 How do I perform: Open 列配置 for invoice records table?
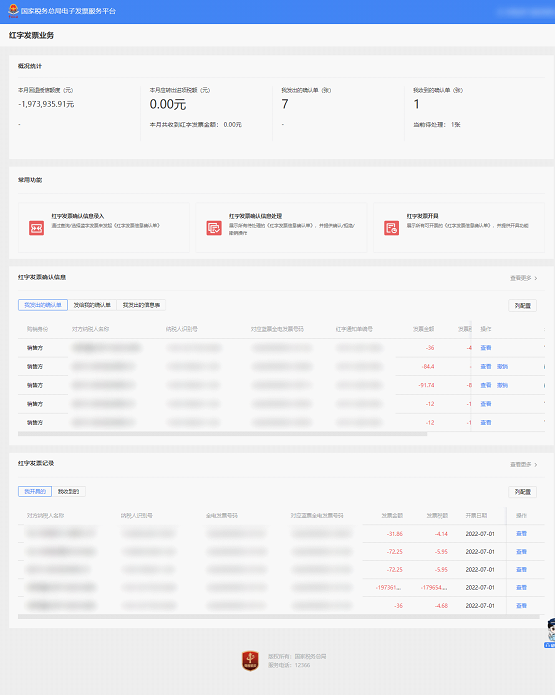point(523,492)
